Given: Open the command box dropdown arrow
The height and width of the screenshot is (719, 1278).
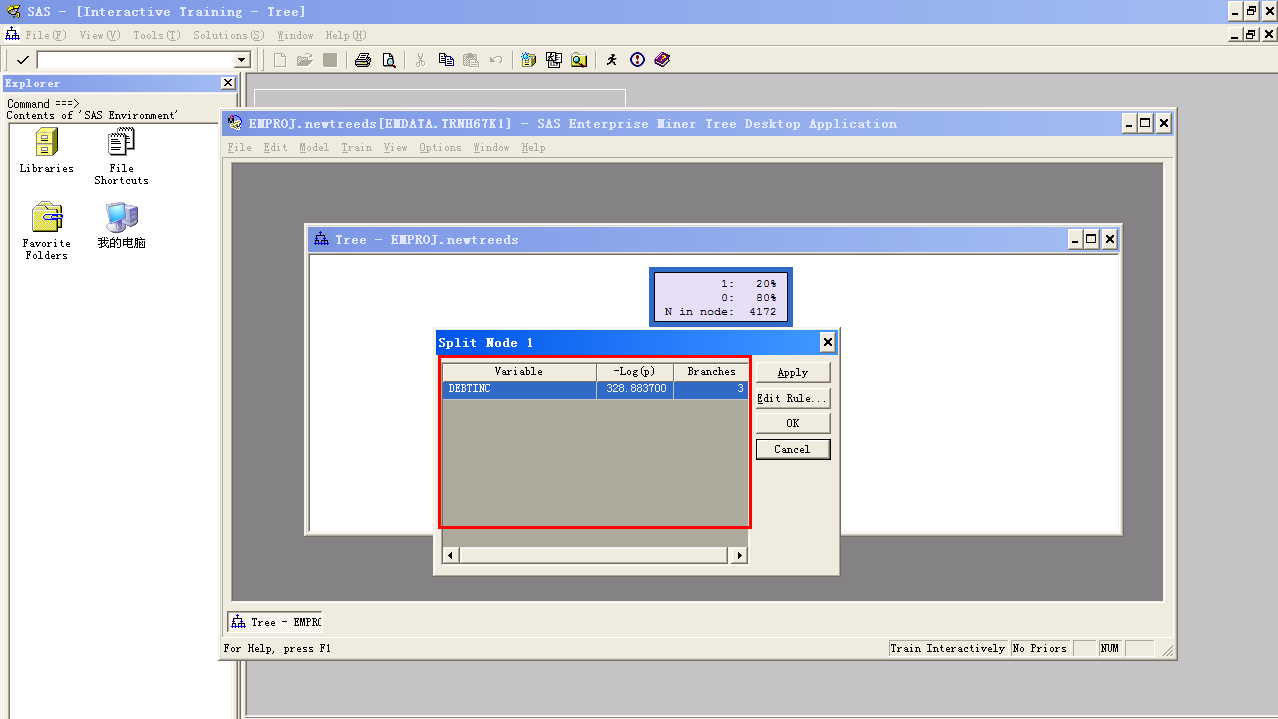Looking at the screenshot, I should [x=241, y=60].
